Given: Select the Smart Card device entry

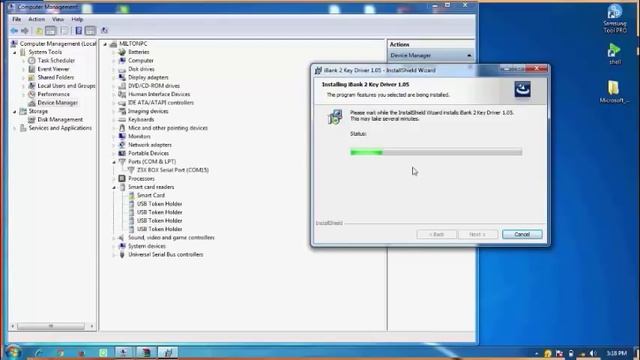Looking at the screenshot, I should pyautogui.click(x=151, y=195).
